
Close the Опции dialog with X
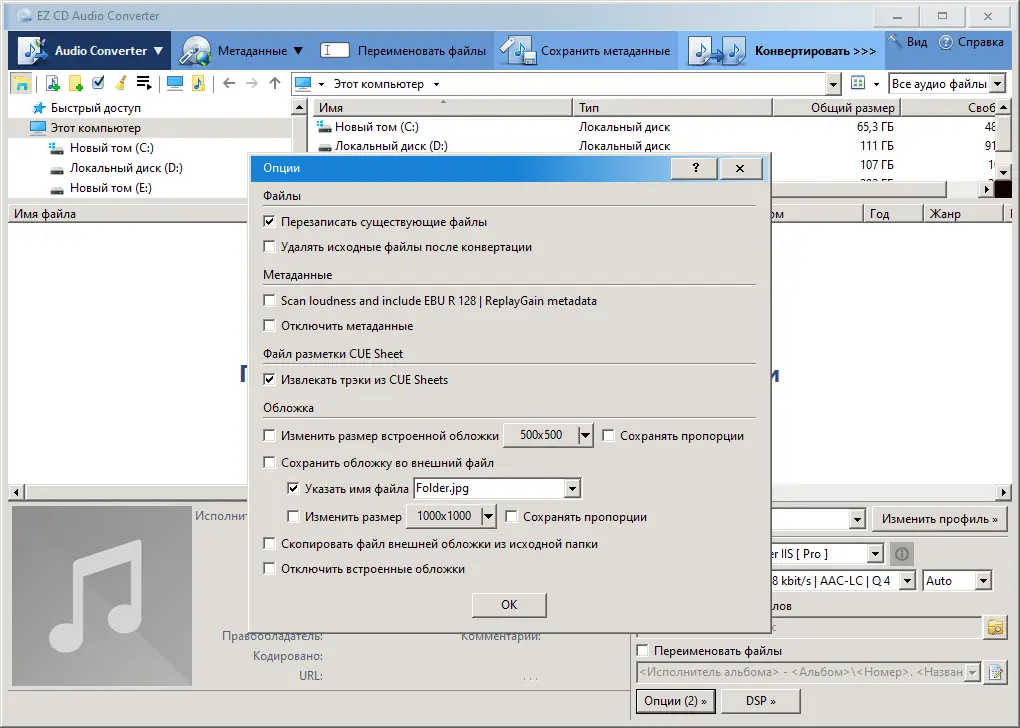pyautogui.click(x=740, y=168)
